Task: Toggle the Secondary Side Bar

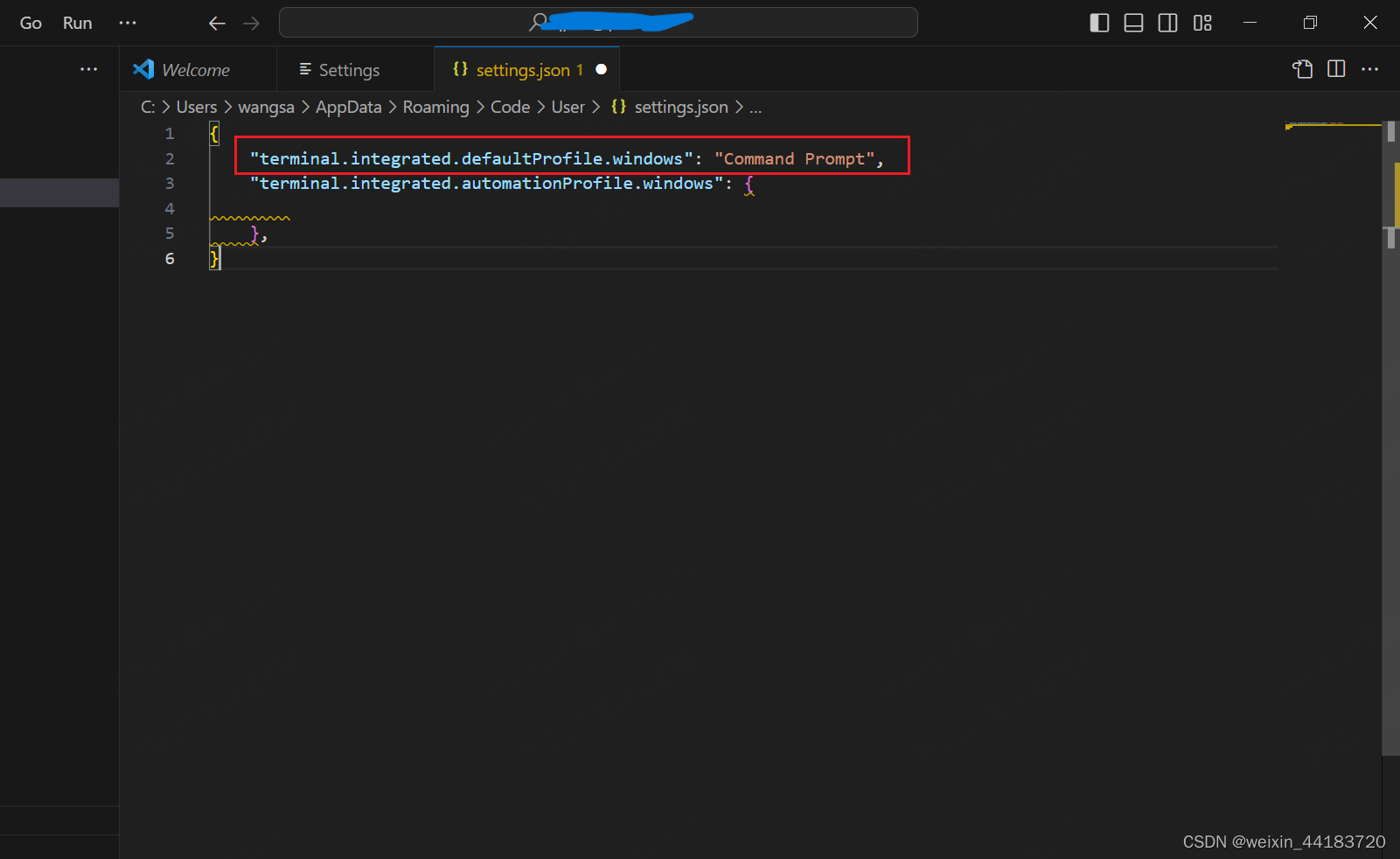Action: pyautogui.click(x=1168, y=23)
